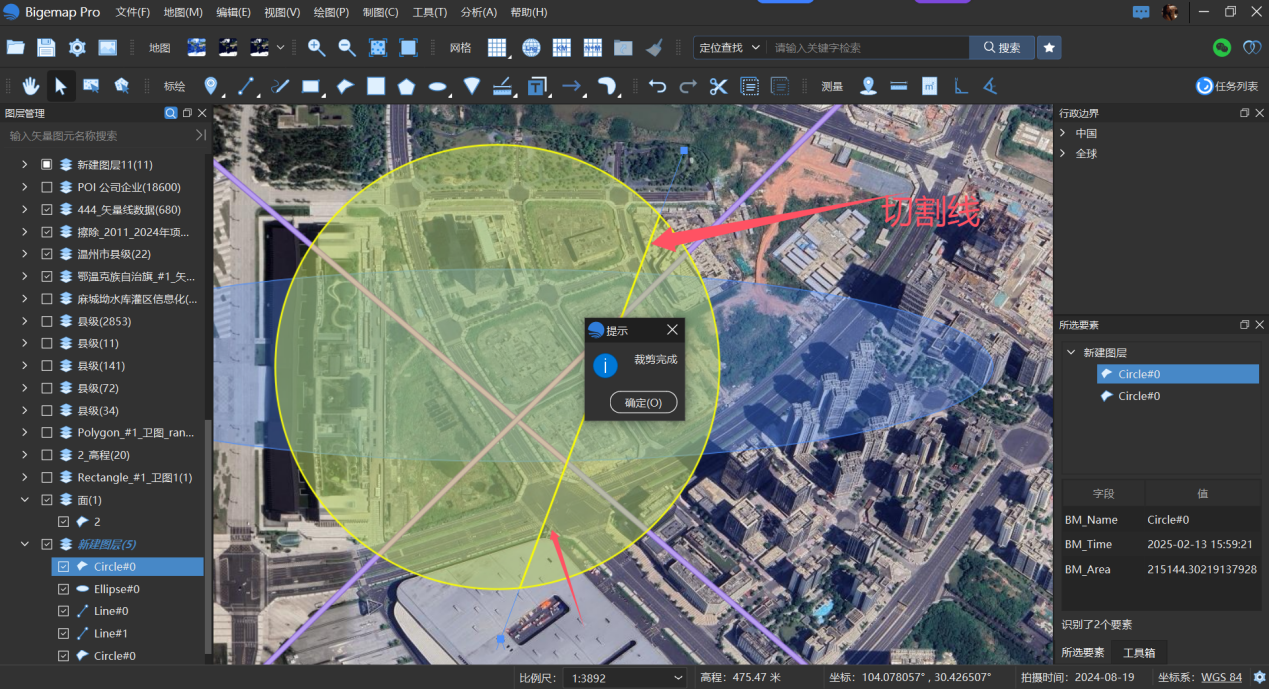Expand the 中国 node in 行政边界 panel

pyautogui.click(x=1064, y=132)
